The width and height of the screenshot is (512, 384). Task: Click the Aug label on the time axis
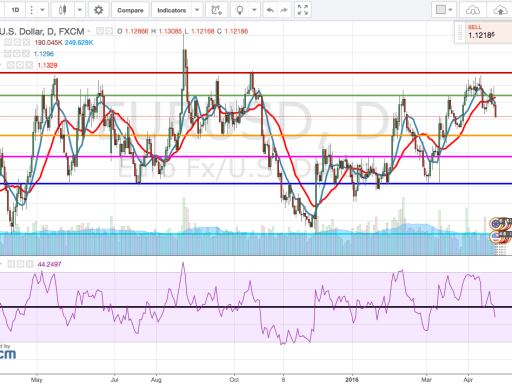156,380
